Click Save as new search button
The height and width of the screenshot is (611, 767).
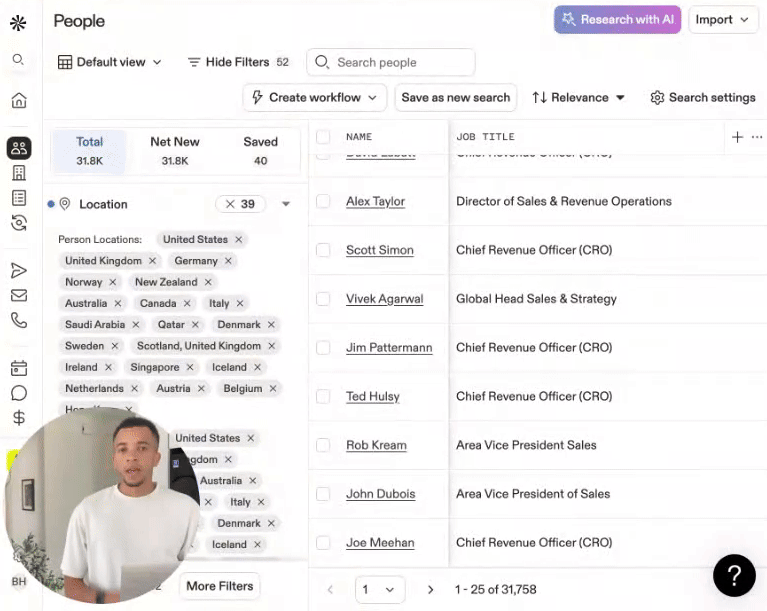click(x=455, y=97)
